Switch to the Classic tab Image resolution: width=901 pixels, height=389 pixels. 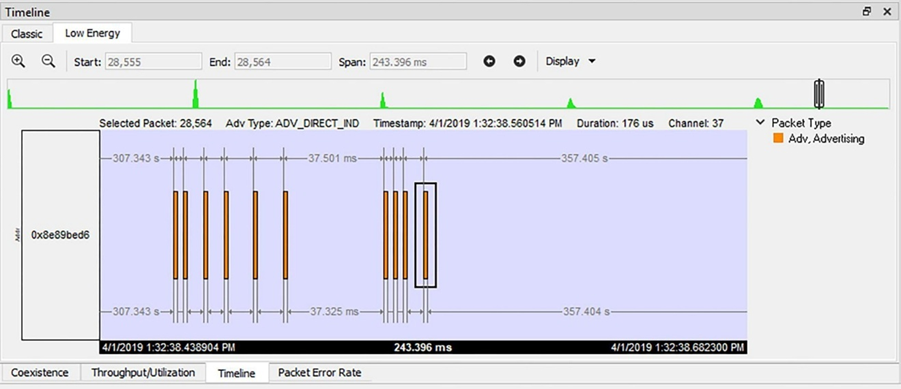coord(26,34)
